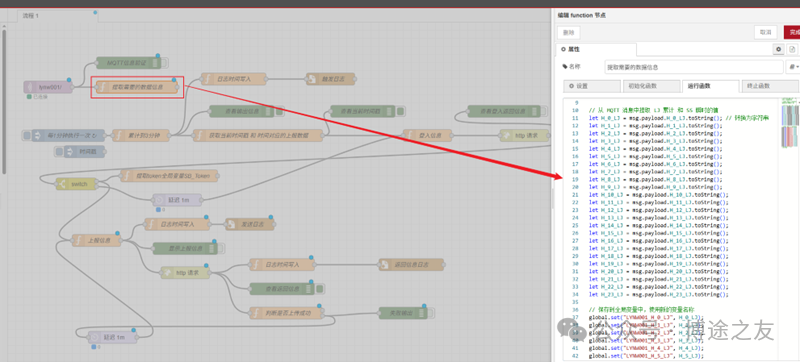Image resolution: width=800 pixels, height=362 pixels.
Task: Select http 请求 node after 登入信息
Action: 524,135
